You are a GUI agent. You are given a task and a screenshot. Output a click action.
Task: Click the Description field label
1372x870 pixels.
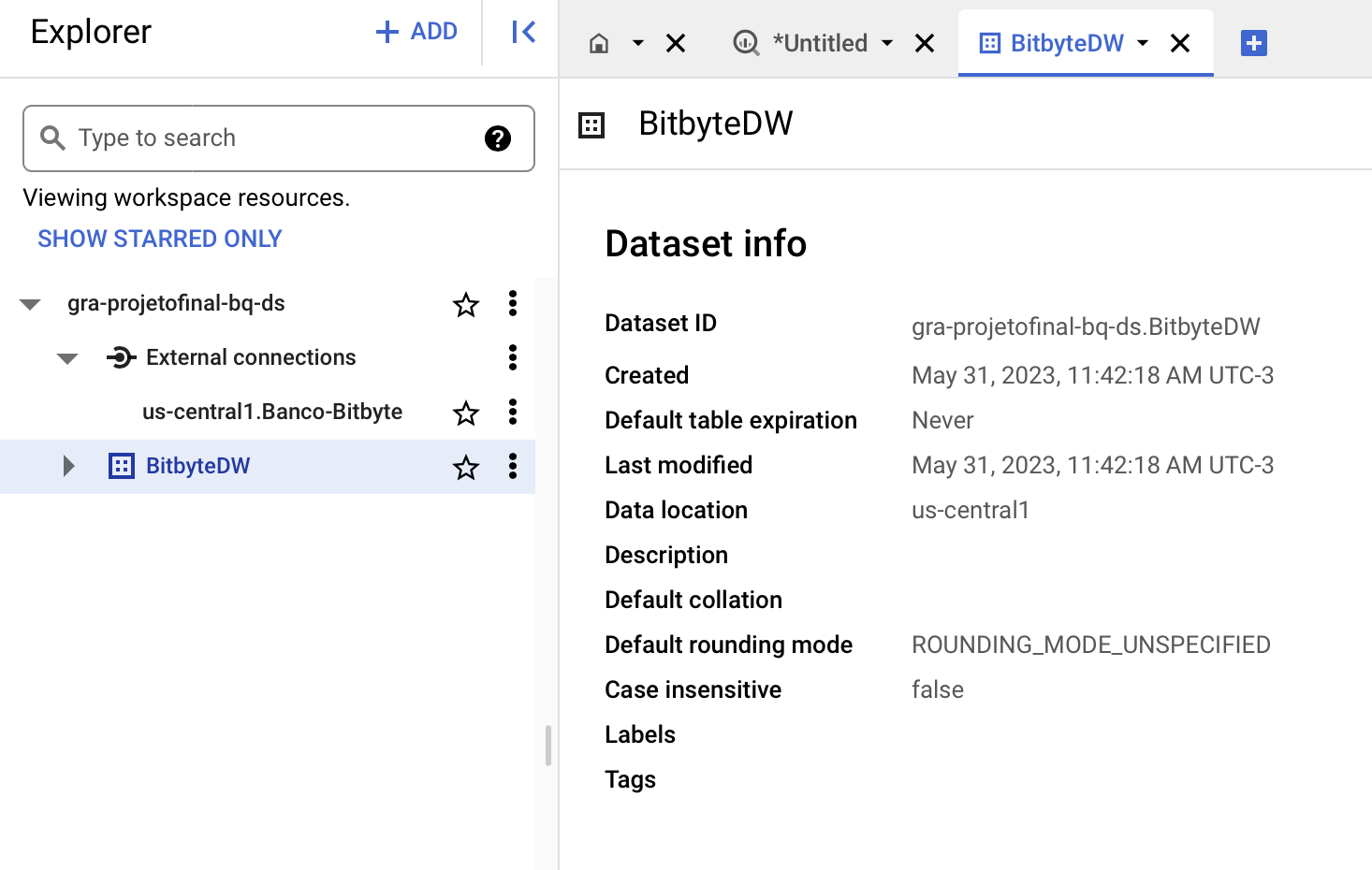(x=666, y=555)
